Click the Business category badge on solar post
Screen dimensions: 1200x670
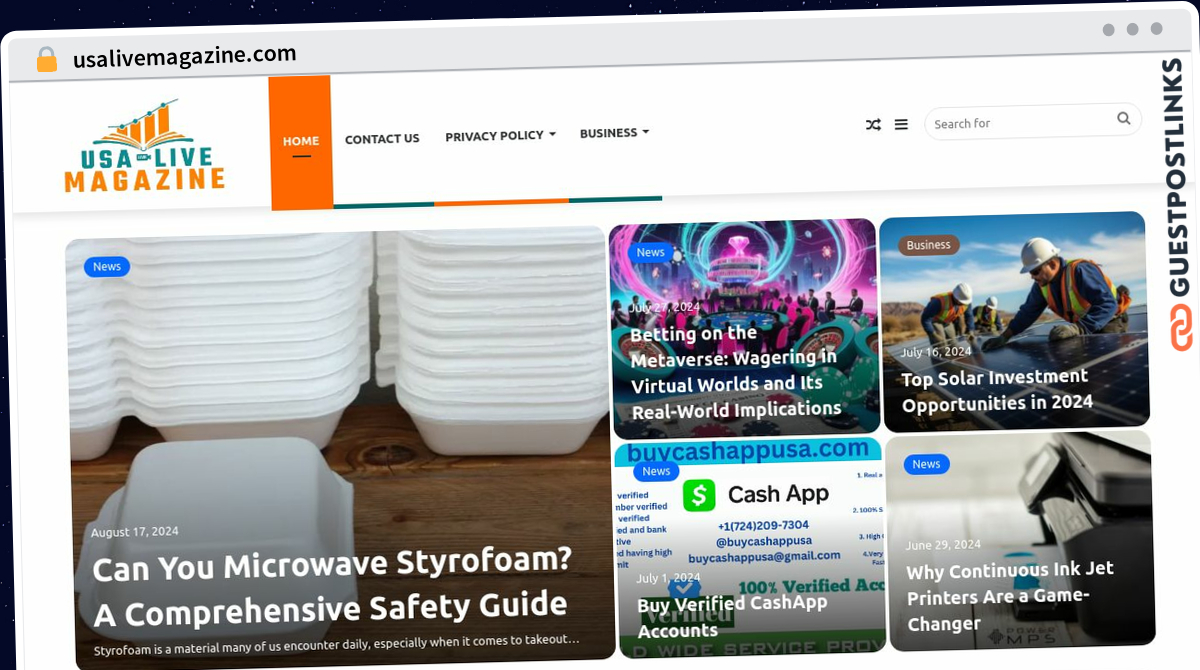coord(928,245)
